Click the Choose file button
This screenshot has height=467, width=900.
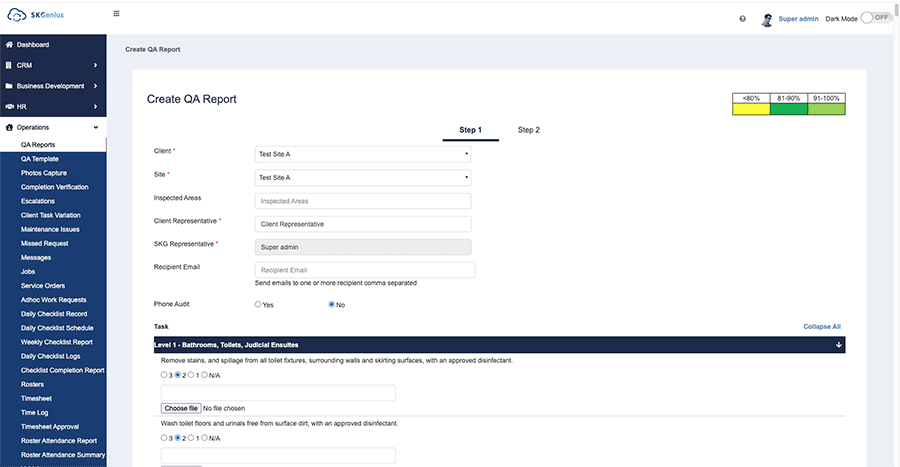(x=181, y=408)
